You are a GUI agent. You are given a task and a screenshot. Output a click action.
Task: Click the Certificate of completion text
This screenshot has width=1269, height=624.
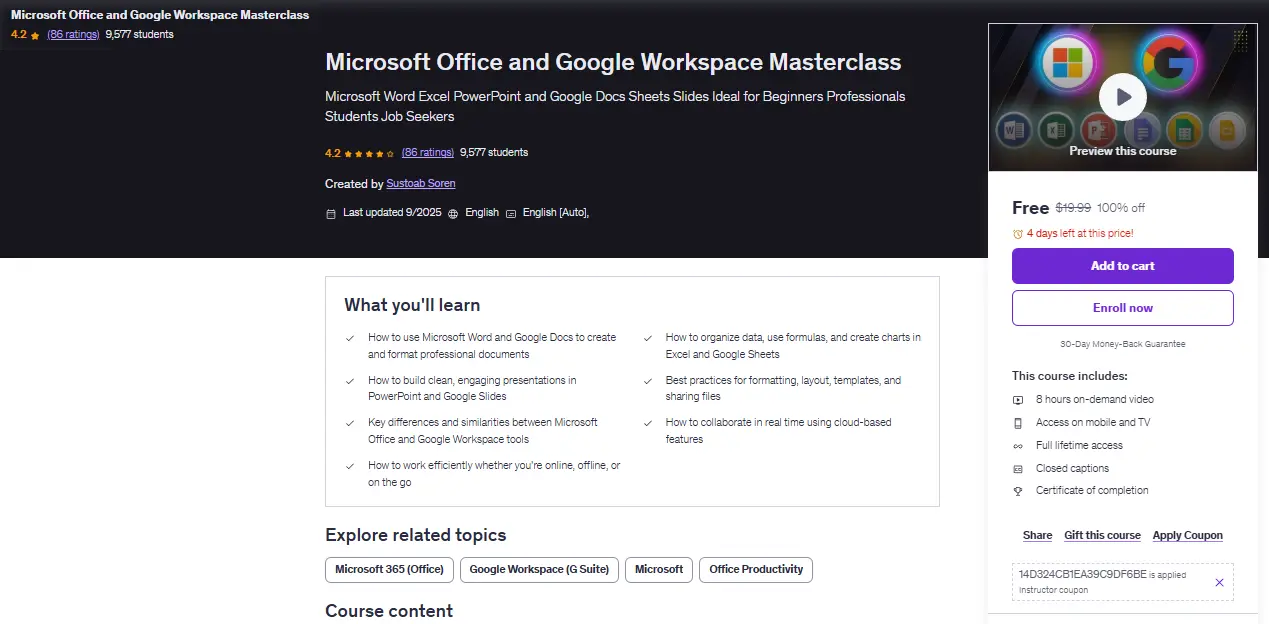pos(1092,491)
